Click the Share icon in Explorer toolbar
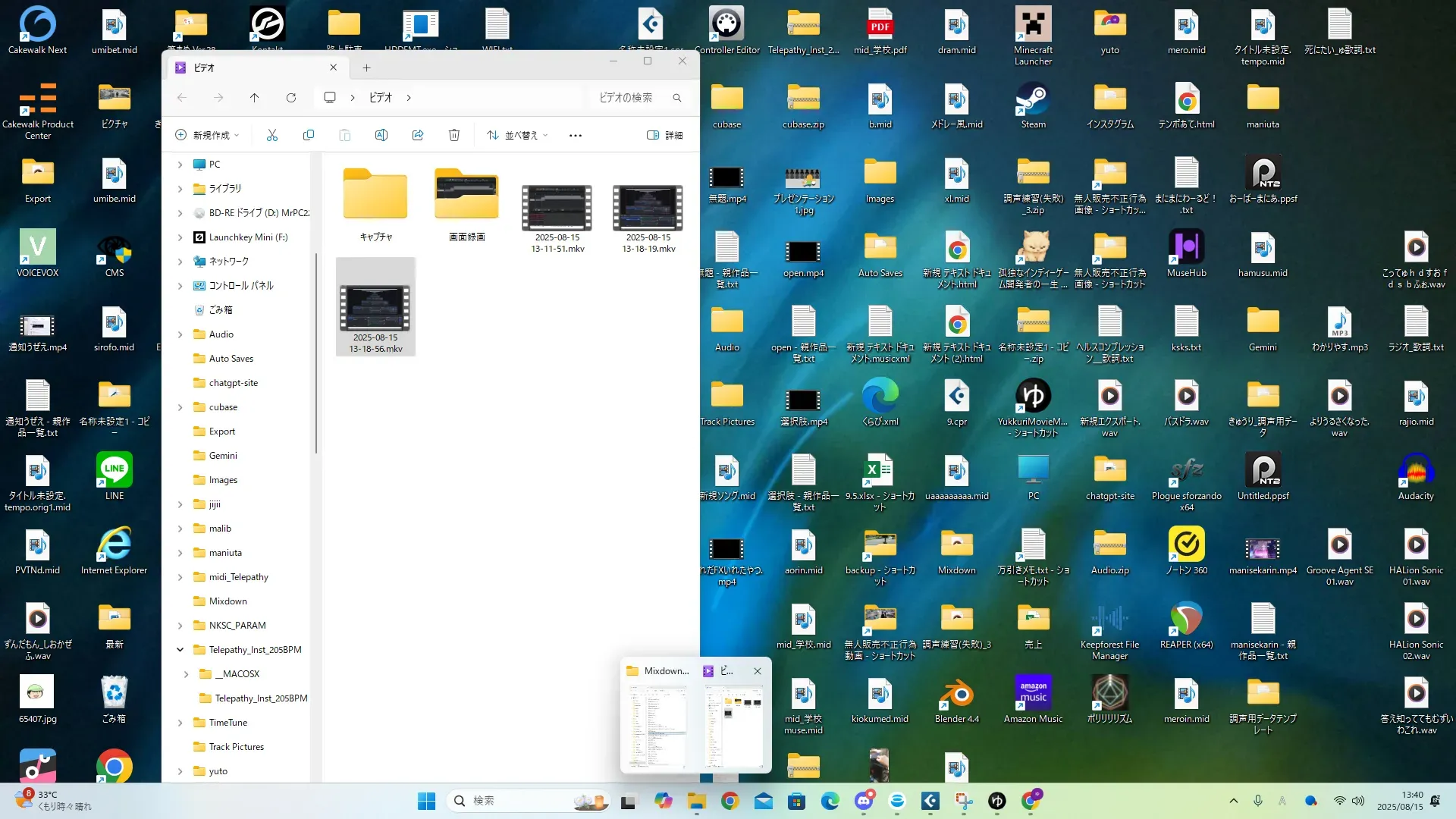 tap(418, 135)
